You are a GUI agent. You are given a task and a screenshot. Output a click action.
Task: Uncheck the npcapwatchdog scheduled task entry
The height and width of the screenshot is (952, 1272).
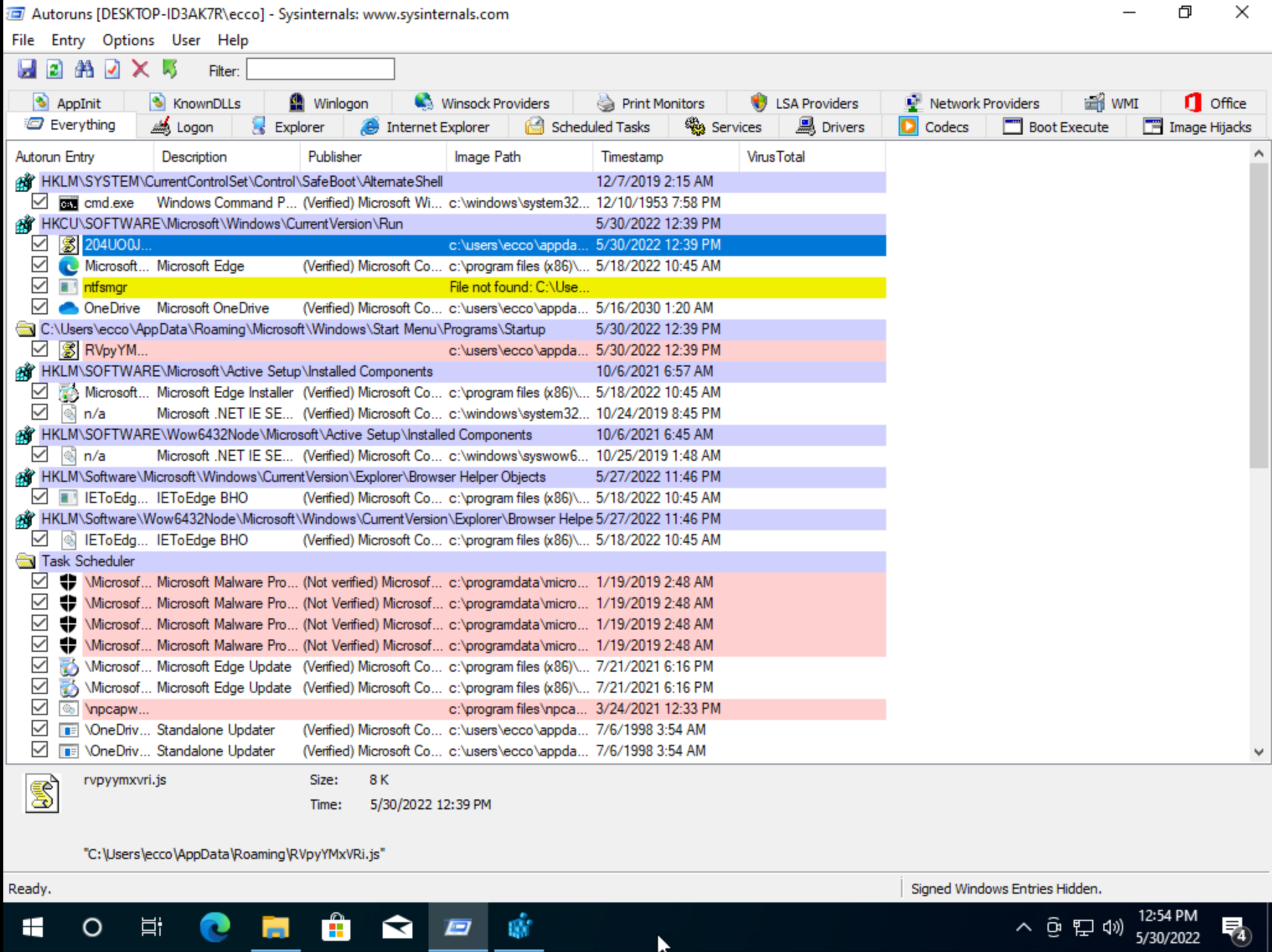point(40,708)
